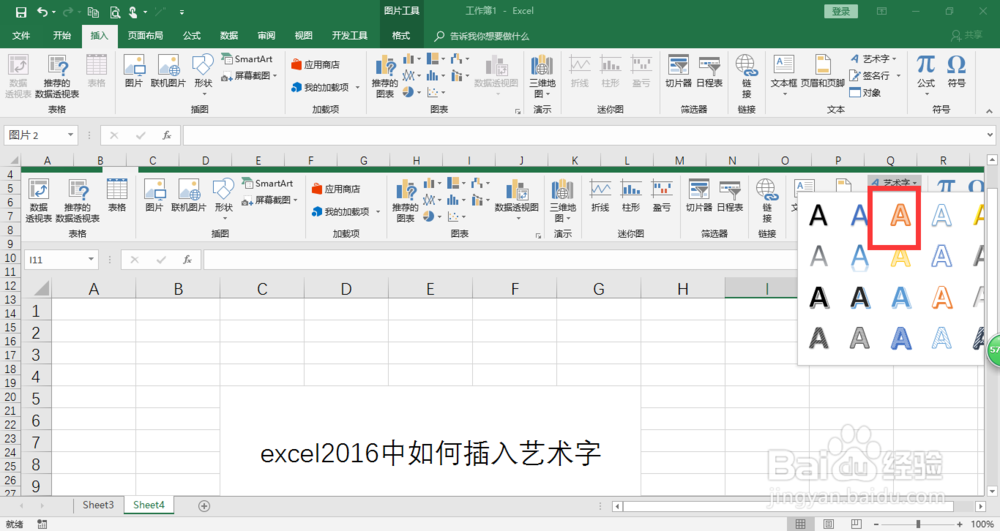
Task: Select the embedded screenshot picture in the sheet
Action: pyautogui.click(x=503, y=331)
